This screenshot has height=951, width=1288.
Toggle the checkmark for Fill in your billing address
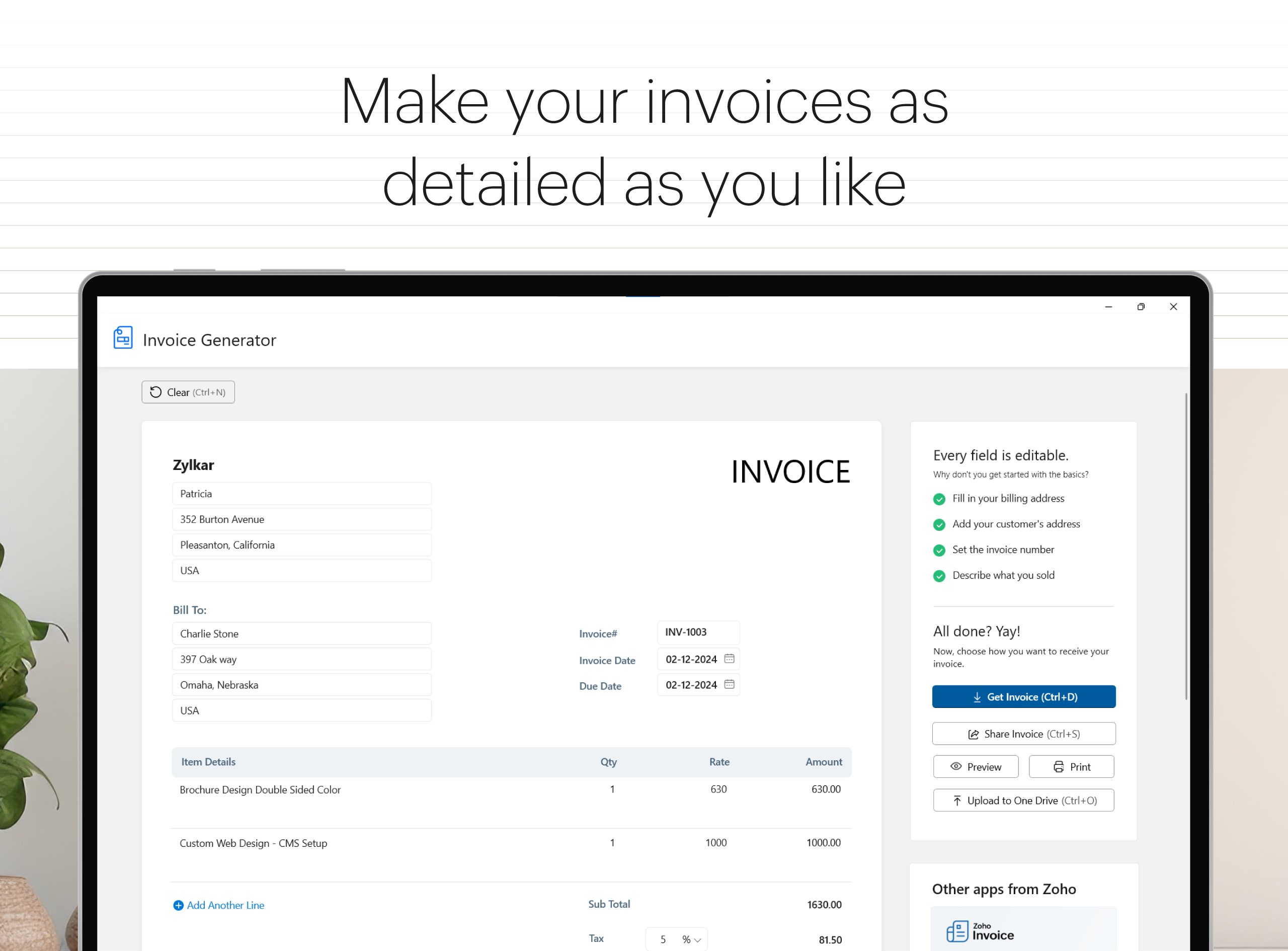pyautogui.click(x=939, y=499)
